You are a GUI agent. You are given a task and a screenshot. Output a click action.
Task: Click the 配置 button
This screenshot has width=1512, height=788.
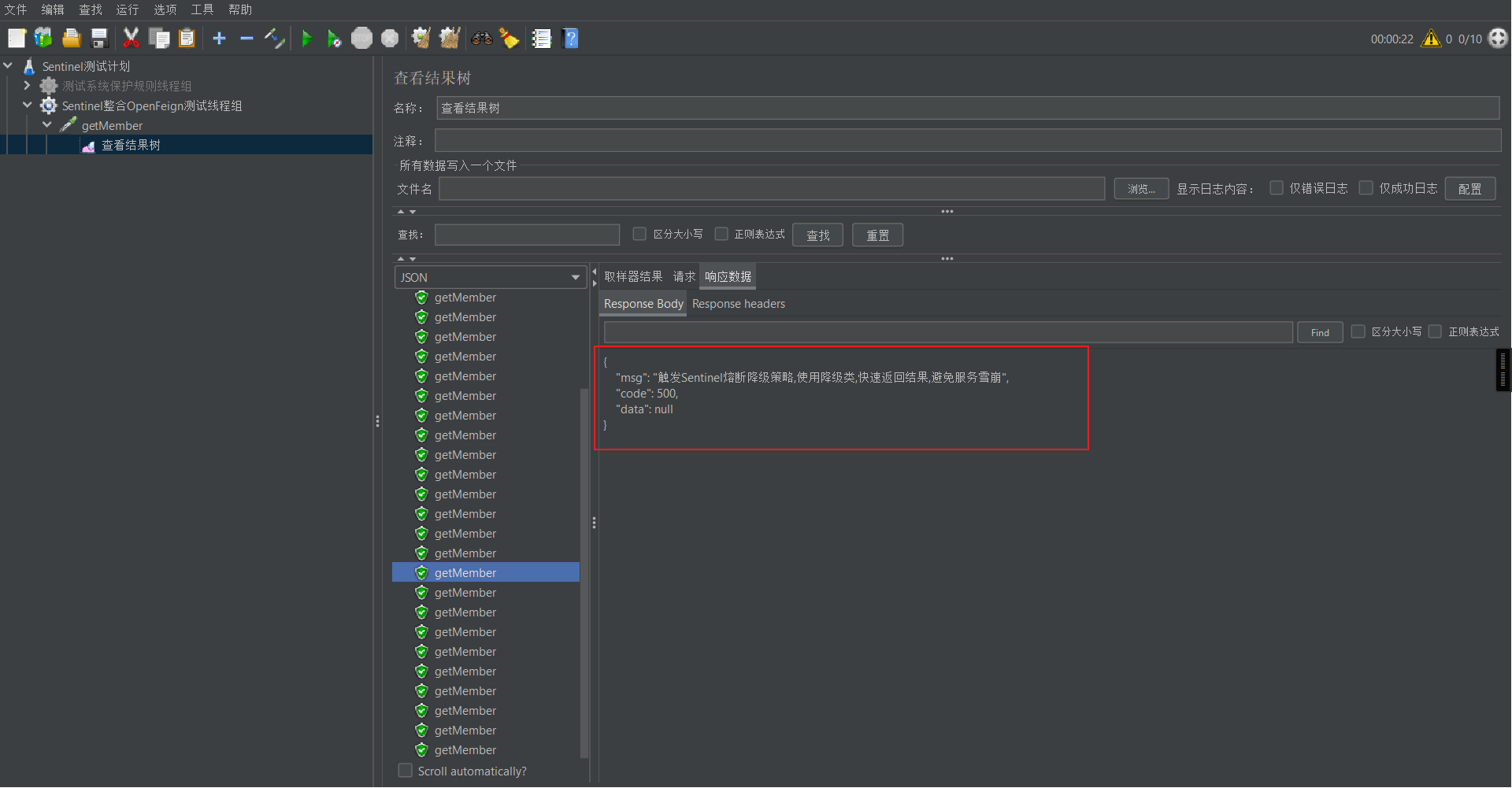point(1469,189)
